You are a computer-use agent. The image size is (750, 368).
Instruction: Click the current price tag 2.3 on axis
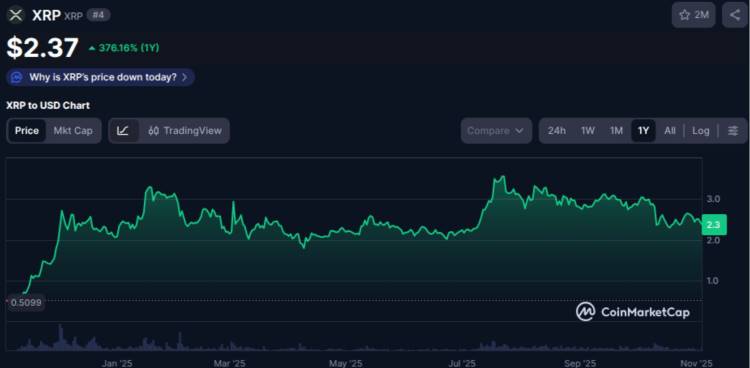[714, 225]
